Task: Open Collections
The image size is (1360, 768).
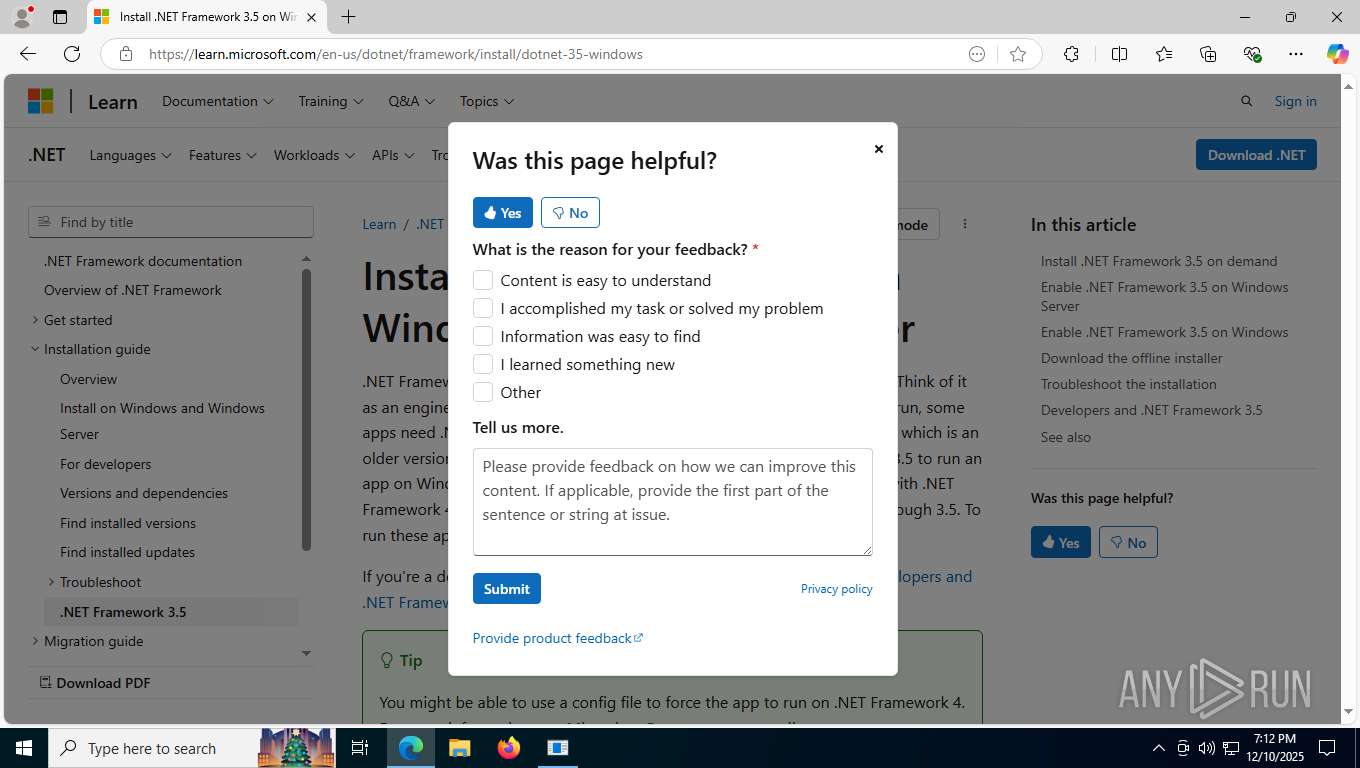Action: coord(1208,54)
